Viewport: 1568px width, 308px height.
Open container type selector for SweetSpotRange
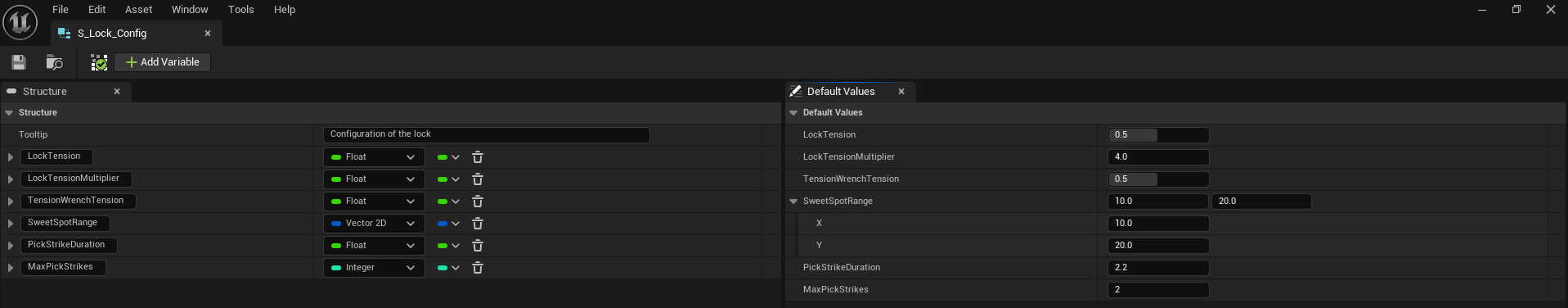coord(448,224)
